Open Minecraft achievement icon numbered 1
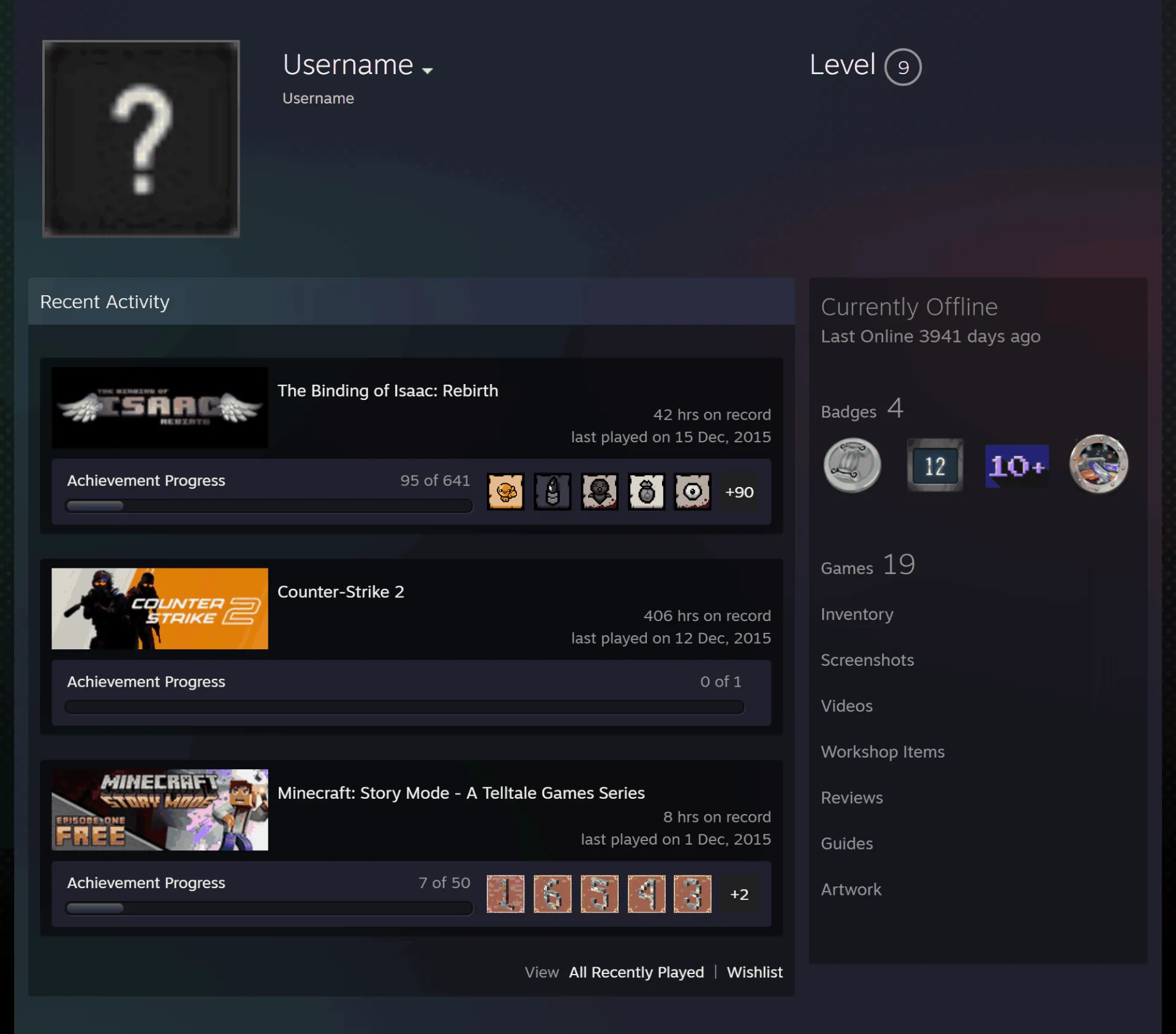1176x1034 pixels. pos(505,894)
